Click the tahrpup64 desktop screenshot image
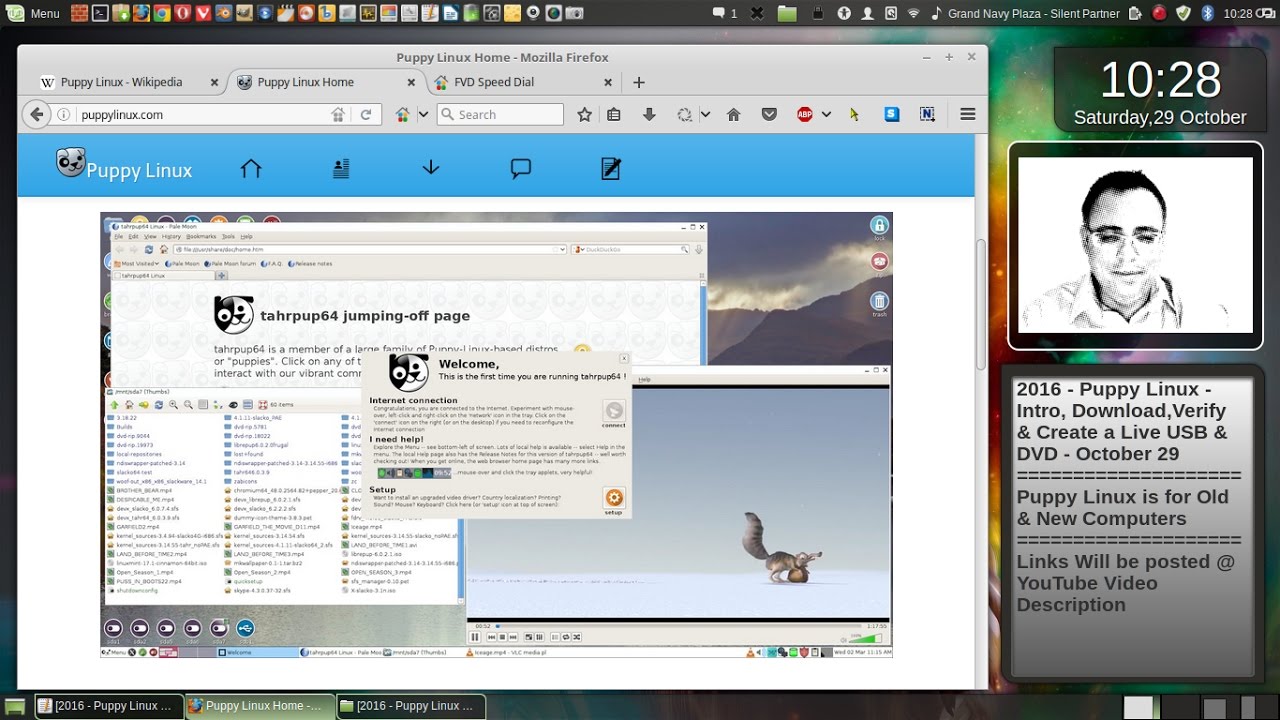The width and height of the screenshot is (1280, 720). [496, 434]
